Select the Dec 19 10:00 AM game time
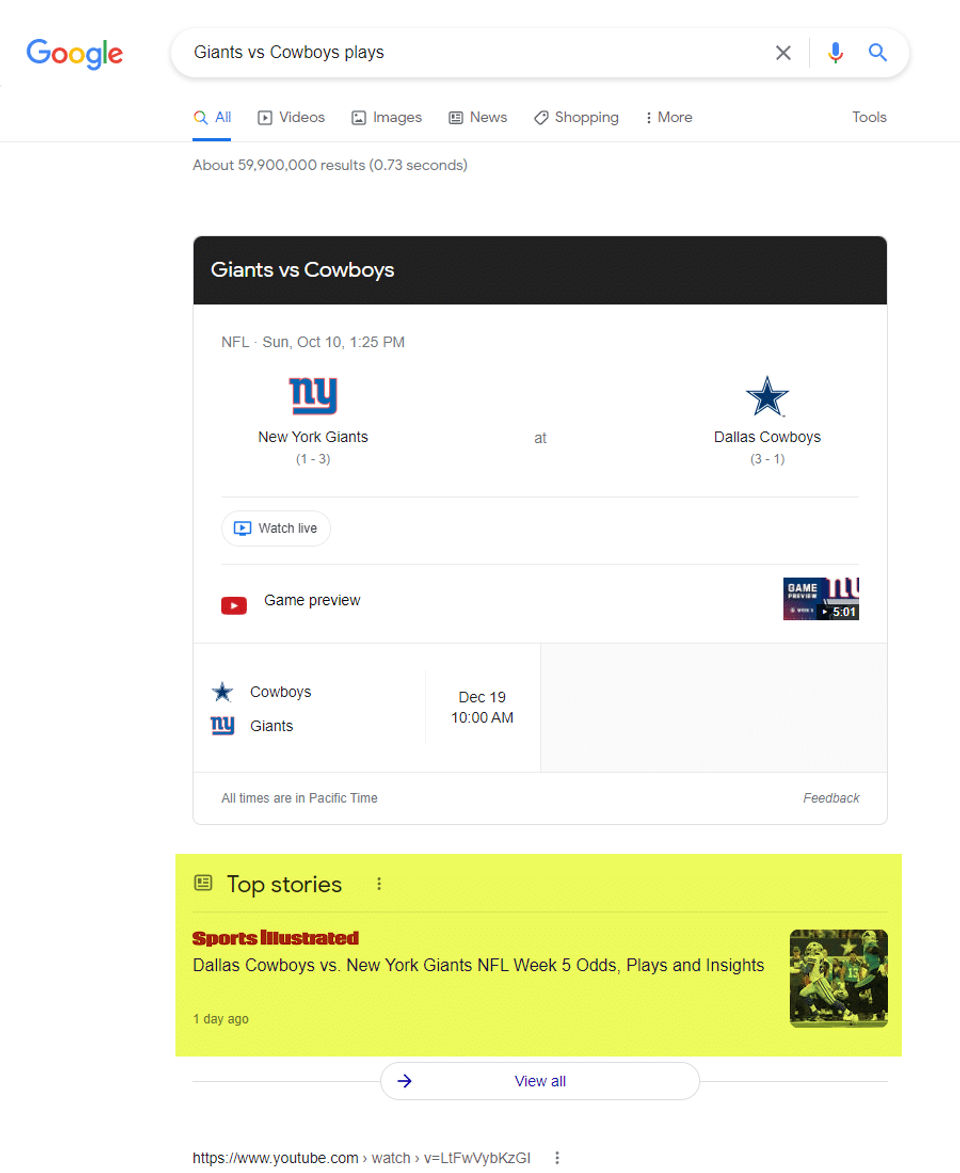 482,707
